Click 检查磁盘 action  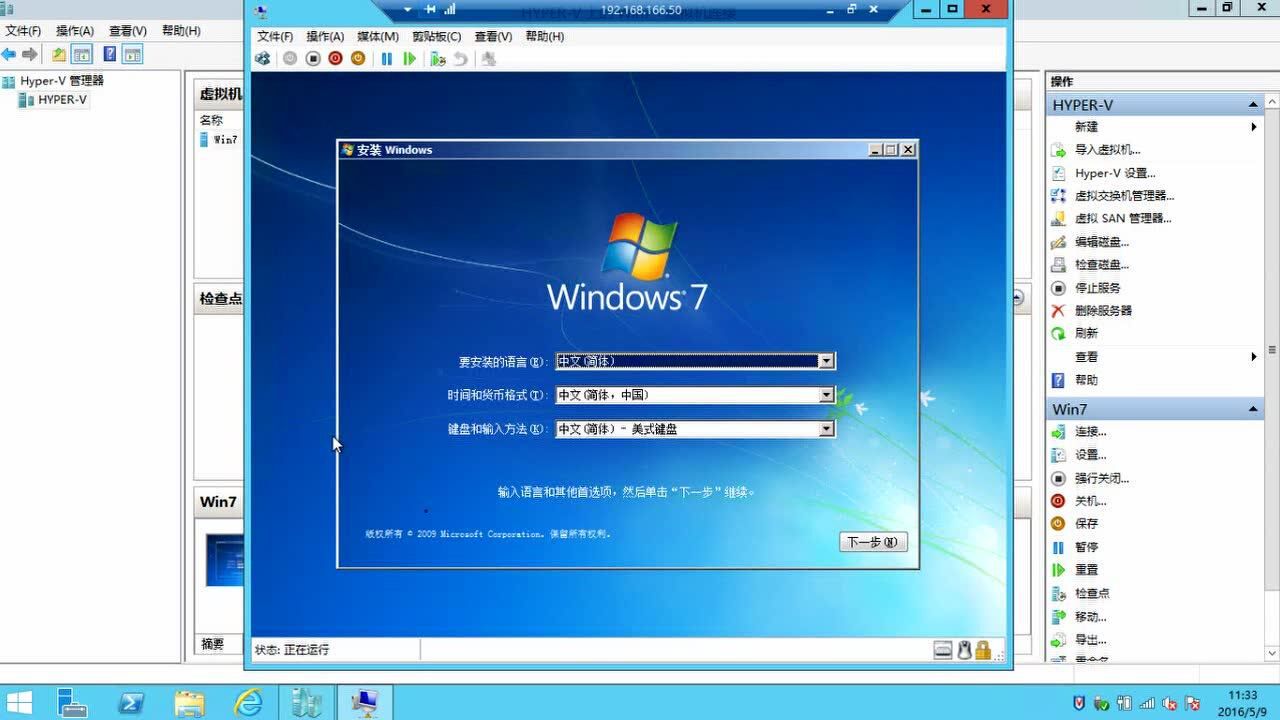(1102, 265)
